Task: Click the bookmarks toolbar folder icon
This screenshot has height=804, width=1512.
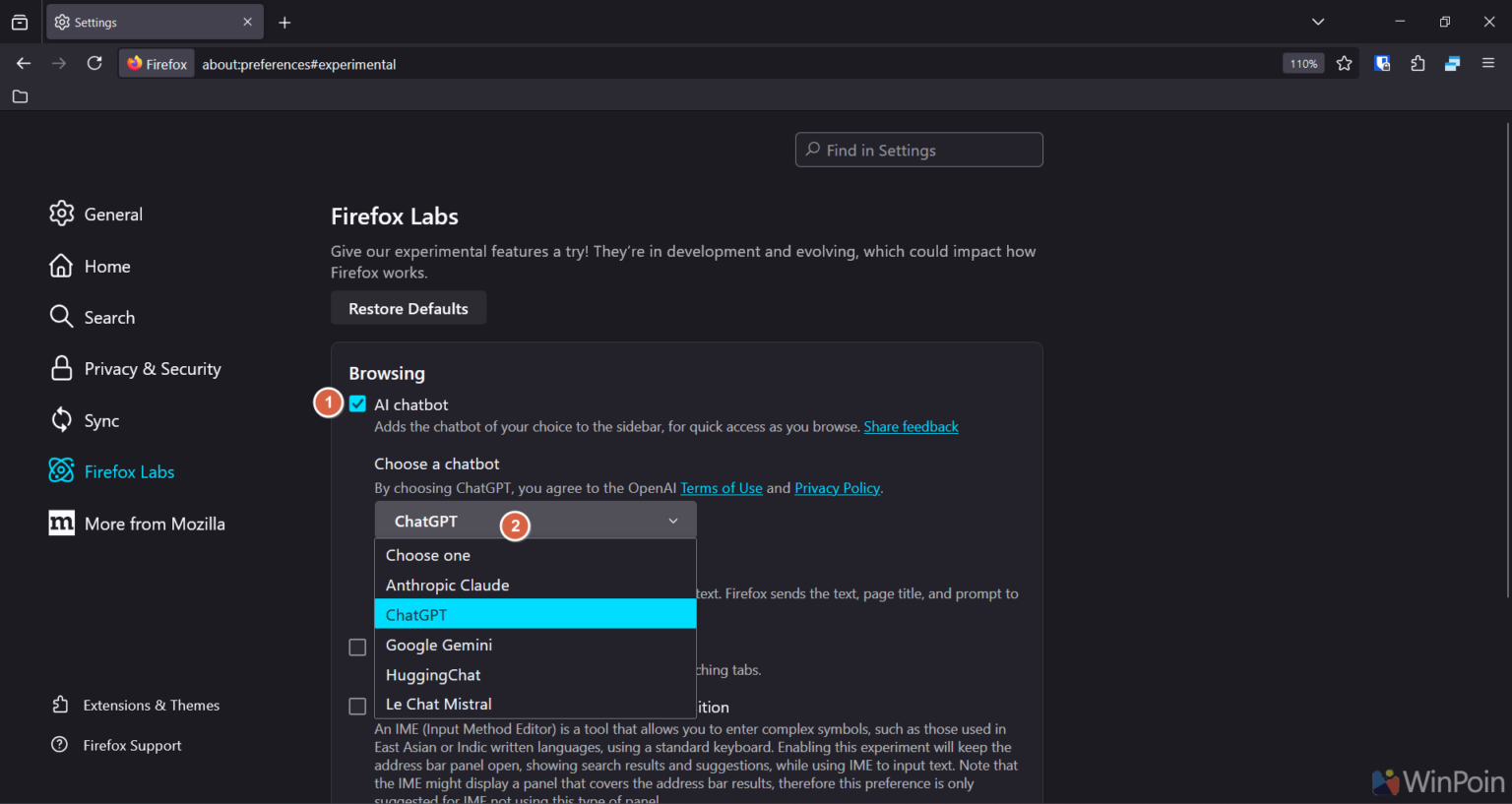Action: click(x=20, y=96)
